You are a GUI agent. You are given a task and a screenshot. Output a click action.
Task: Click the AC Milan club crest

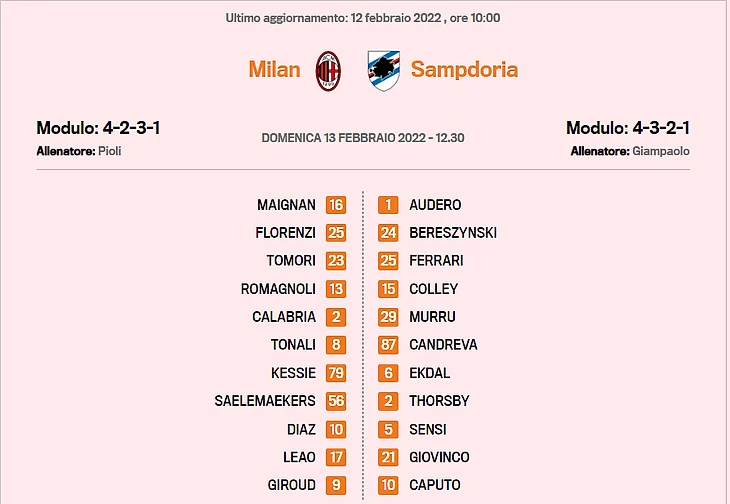click(x=328, y=71)
